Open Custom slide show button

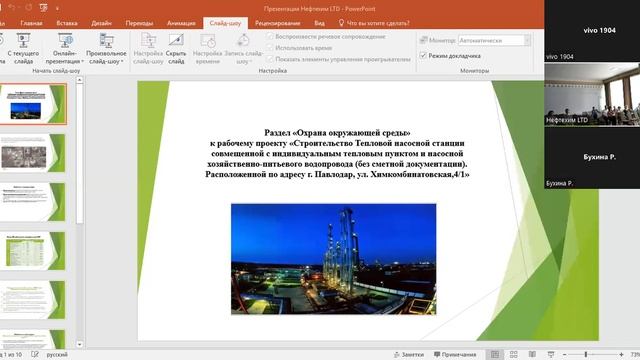(x=106, y=49)
